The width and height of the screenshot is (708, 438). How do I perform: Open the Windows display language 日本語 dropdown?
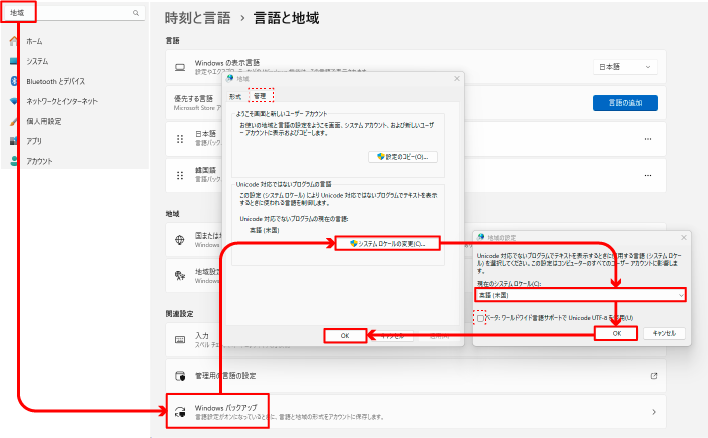click(627, 67)
